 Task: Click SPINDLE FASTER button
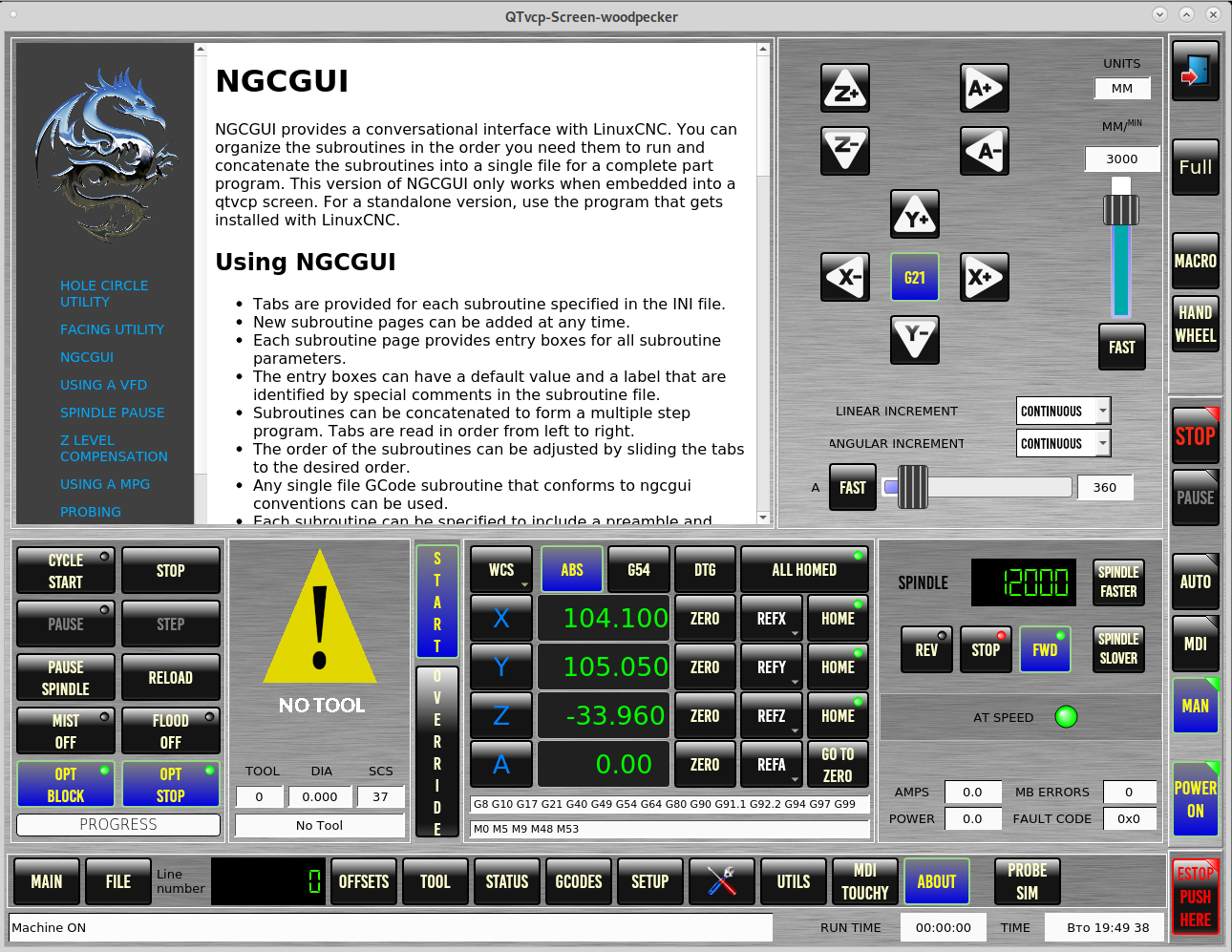1118,582
